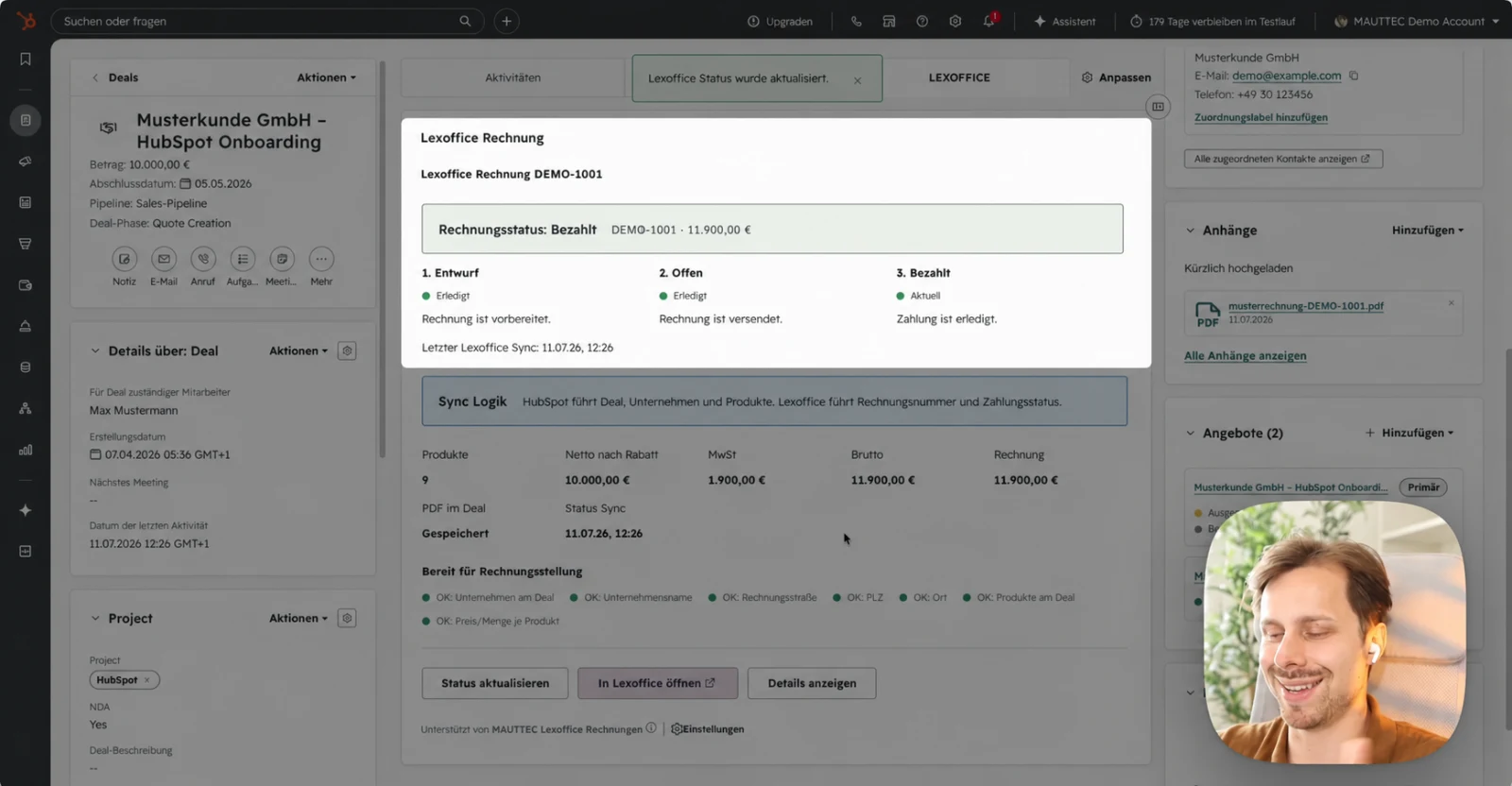Open Einstellungen of the Lexoffice card
Screen dimensions: 1512x786
coord(708,728)
